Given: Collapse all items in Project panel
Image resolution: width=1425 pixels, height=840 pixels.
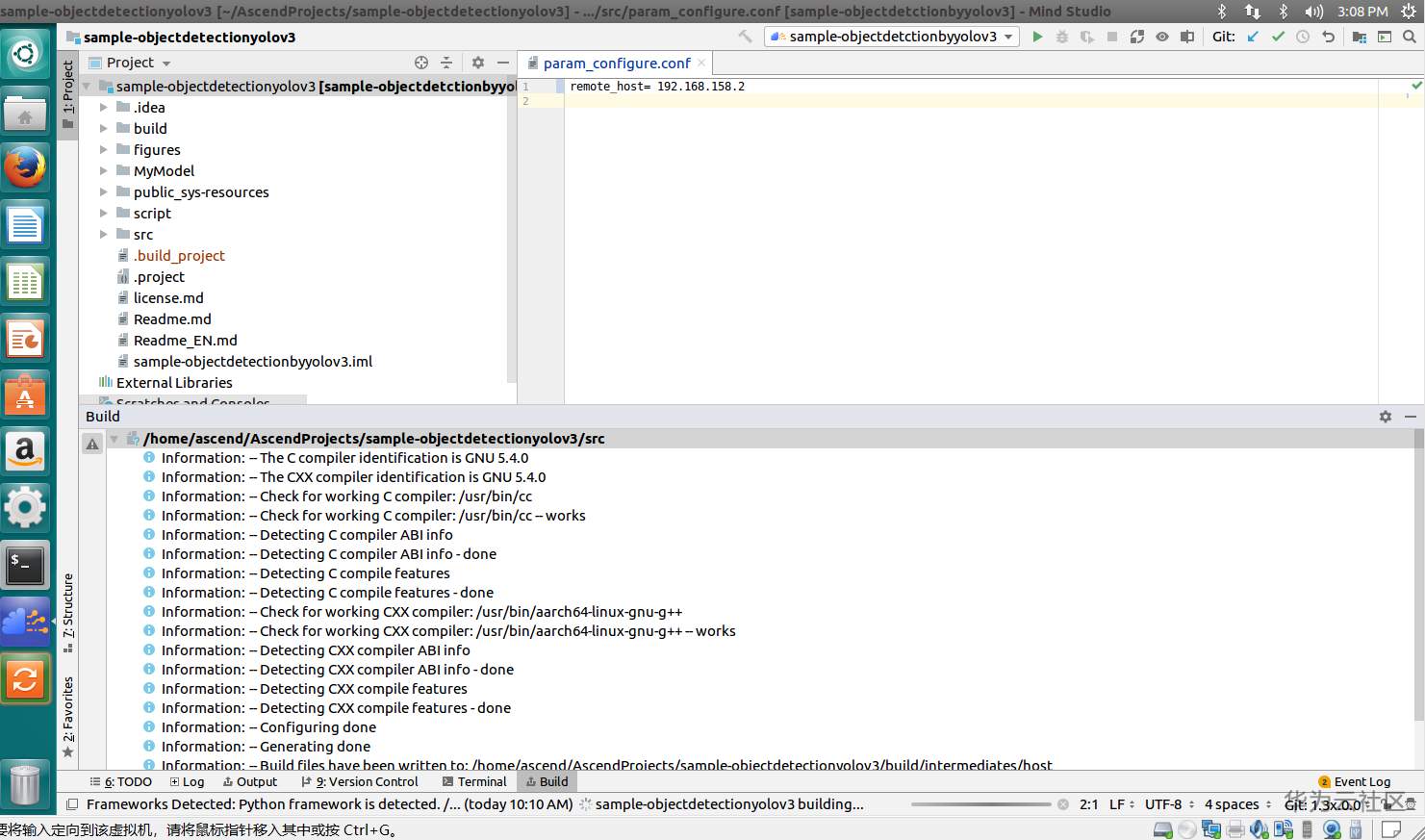Looking at the screenshot, I should pos(446,63).
